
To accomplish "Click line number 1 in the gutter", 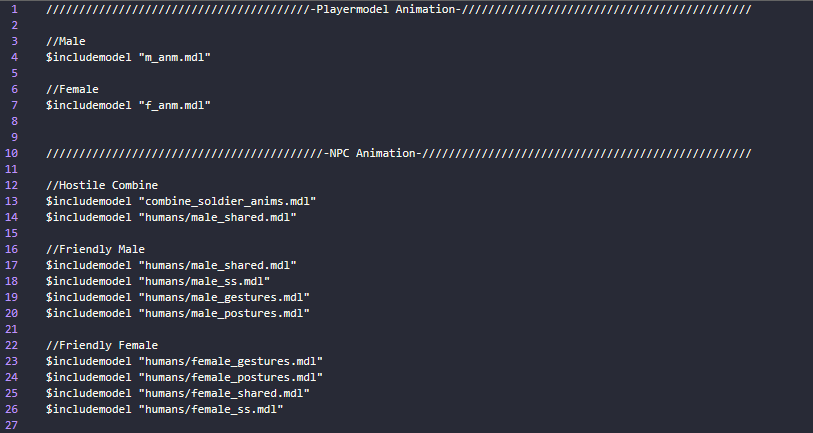I will (x=14, y=8).
